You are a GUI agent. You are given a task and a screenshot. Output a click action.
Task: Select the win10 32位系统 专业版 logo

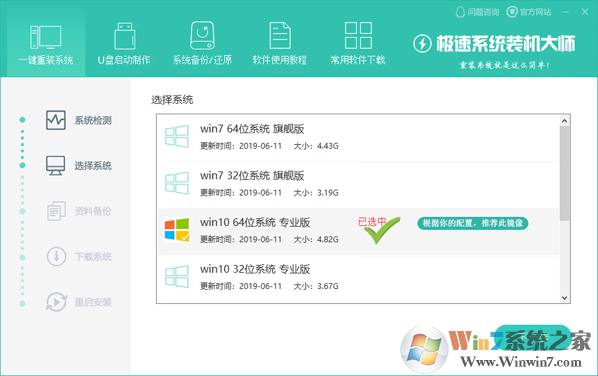(x=177, y=276)
